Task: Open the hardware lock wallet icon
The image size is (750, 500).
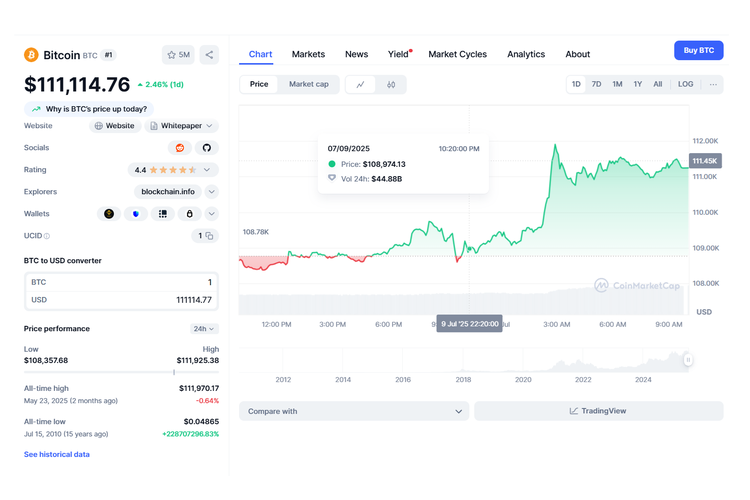Action: pyautogui.click(x=189, y=214)
